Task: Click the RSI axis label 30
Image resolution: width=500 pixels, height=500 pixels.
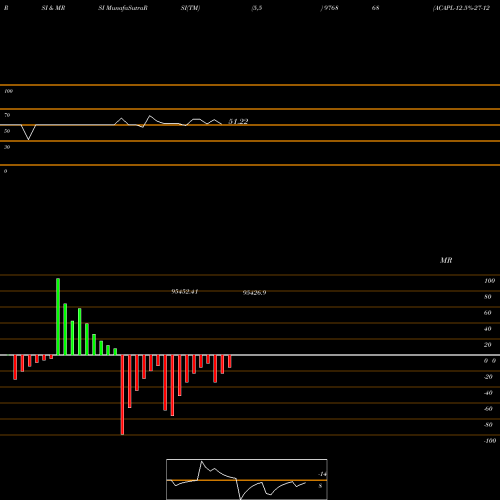Action: (7, 147)
